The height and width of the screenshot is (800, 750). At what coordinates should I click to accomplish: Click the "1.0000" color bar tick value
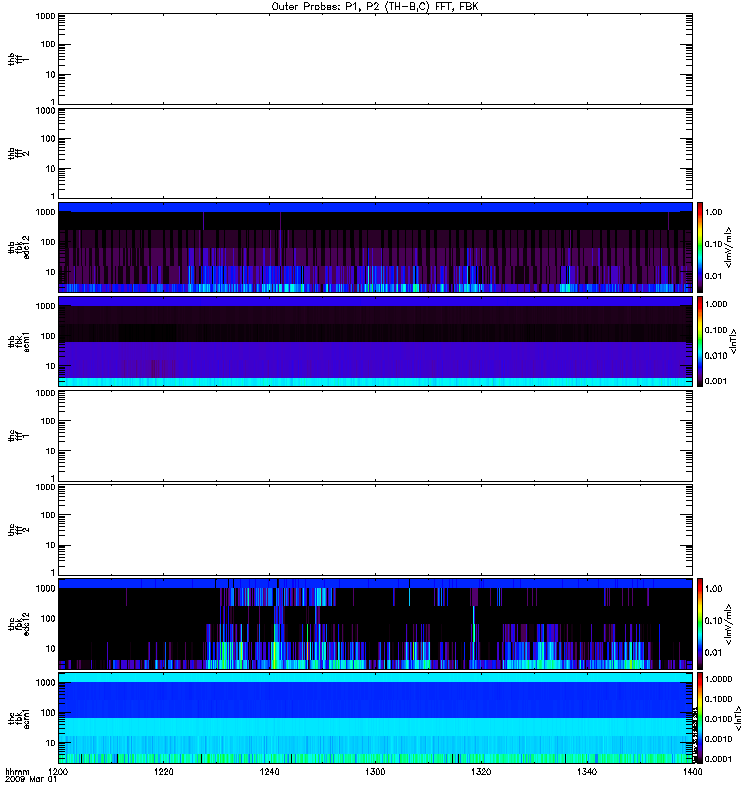[718, 679]
